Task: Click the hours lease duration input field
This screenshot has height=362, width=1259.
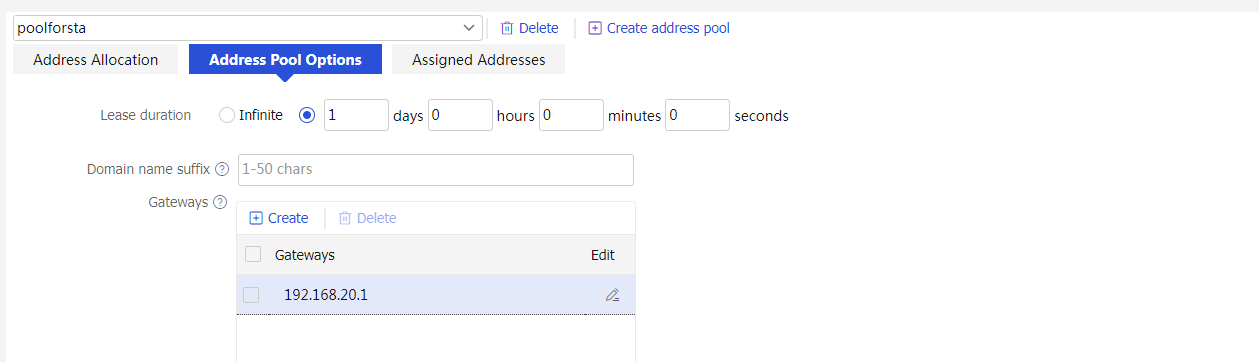Action: coord(460,115)
